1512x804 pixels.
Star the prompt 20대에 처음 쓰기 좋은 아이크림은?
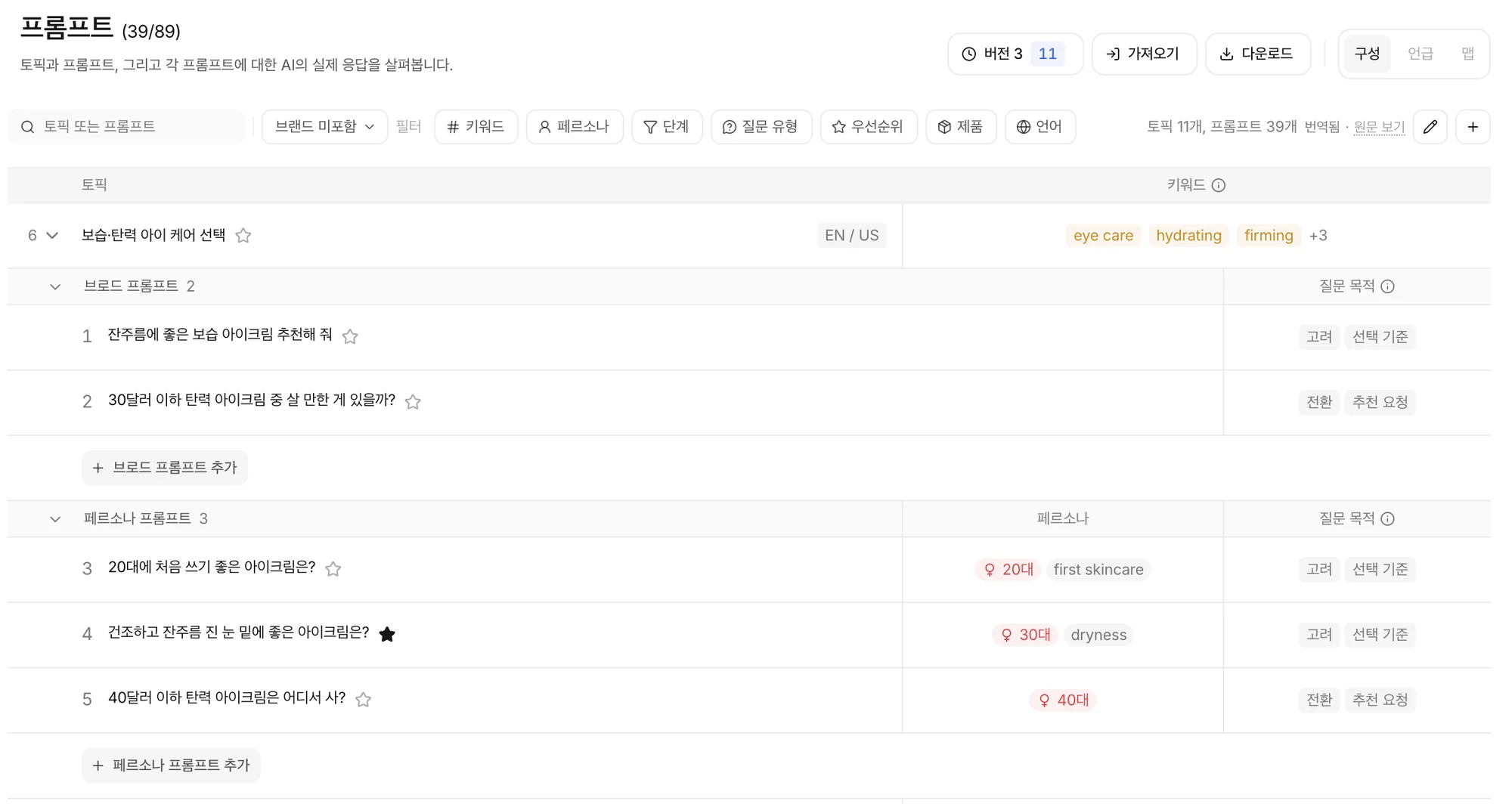coord(333,569)
